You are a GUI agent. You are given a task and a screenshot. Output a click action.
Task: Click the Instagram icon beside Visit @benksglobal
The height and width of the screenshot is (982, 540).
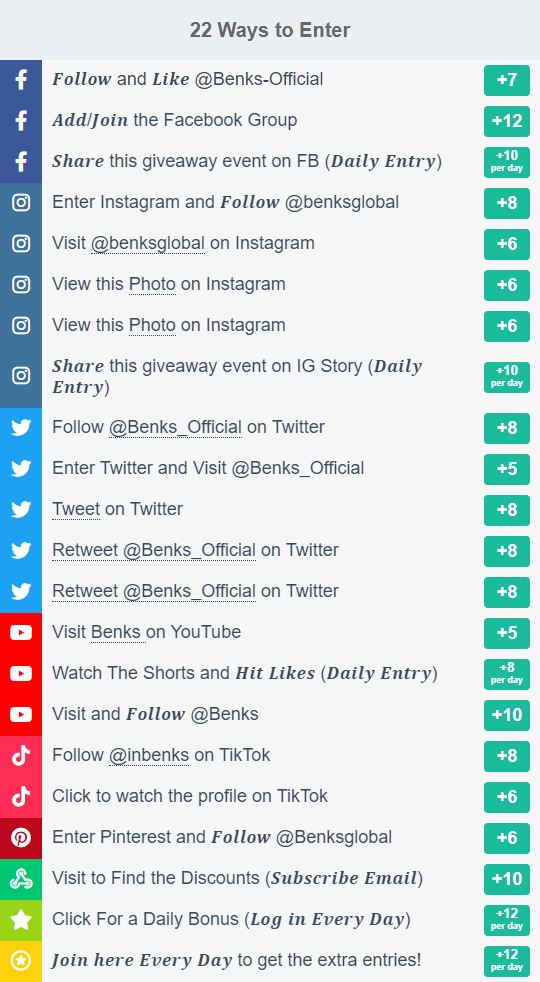[21, 244]
